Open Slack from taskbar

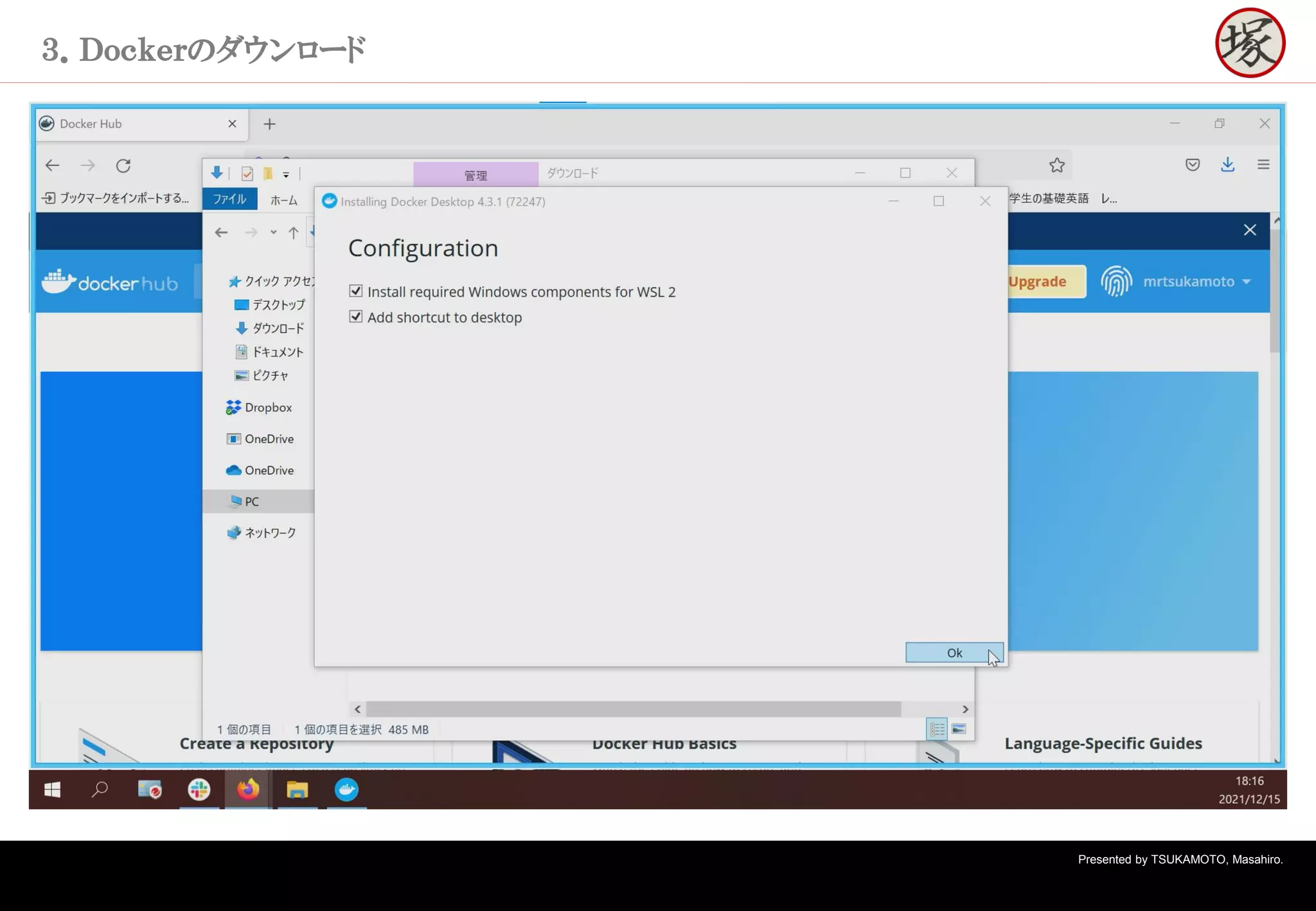click(x=199, y=790)
